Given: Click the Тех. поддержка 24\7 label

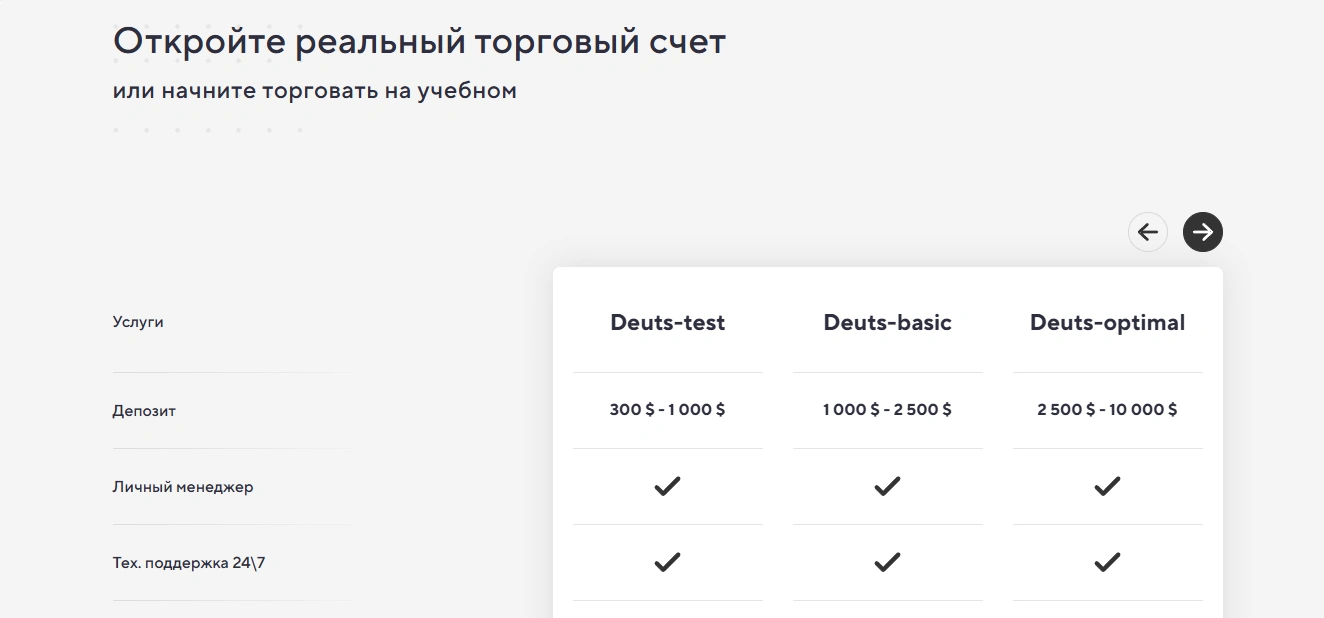Looking at the screenshot, I should (x=189, y=563).
